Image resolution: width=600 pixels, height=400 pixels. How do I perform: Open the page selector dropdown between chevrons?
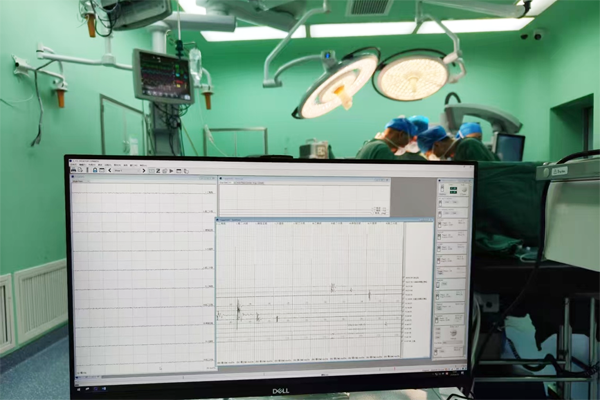[126, 170]
